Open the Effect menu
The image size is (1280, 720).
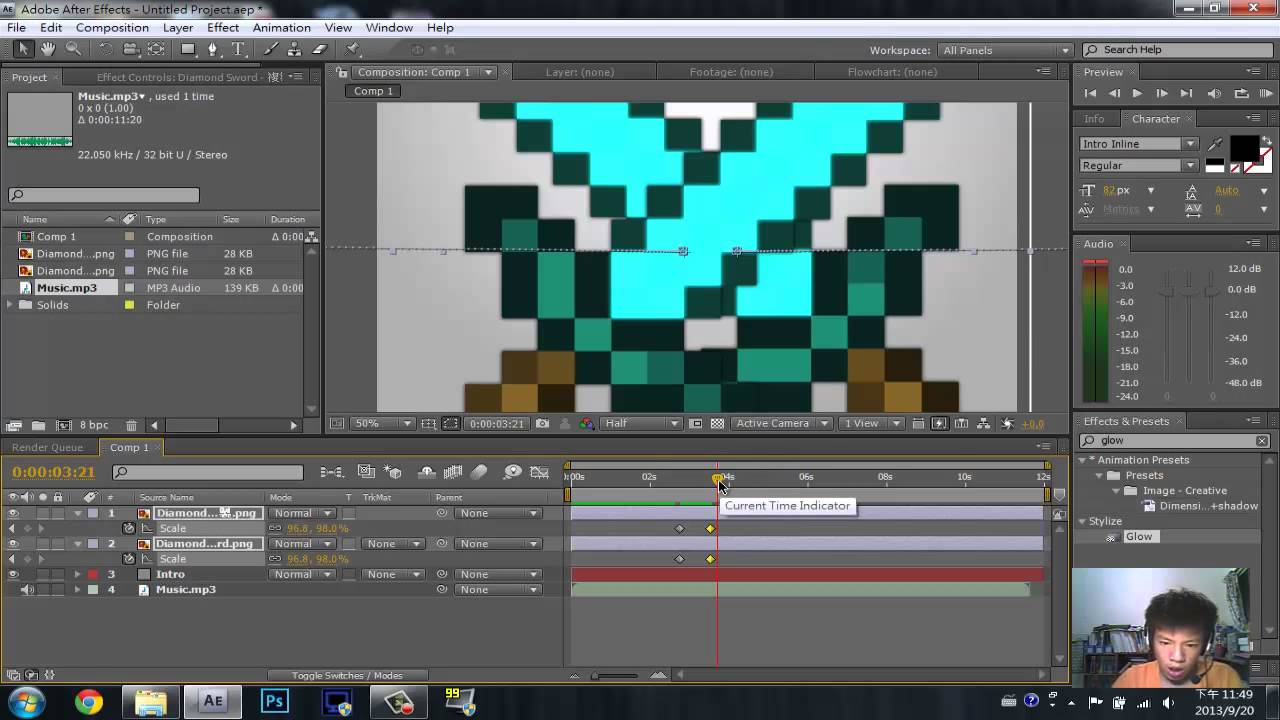[223, 28]
